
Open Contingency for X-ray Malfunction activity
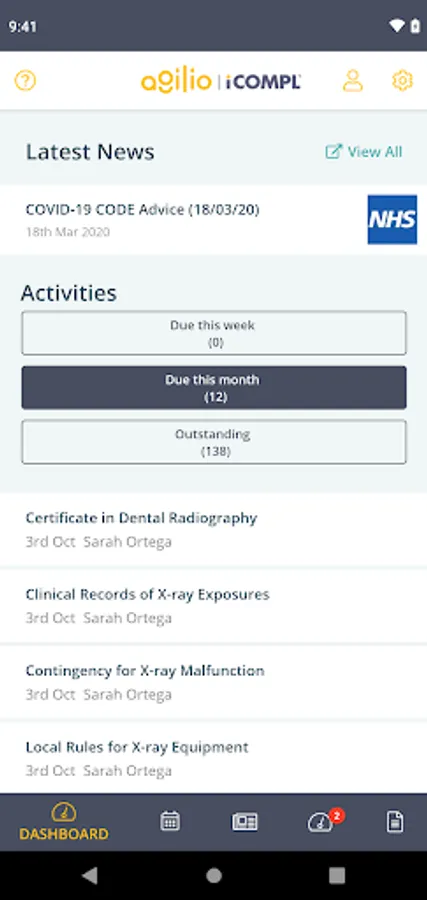[x=214, y=682]
